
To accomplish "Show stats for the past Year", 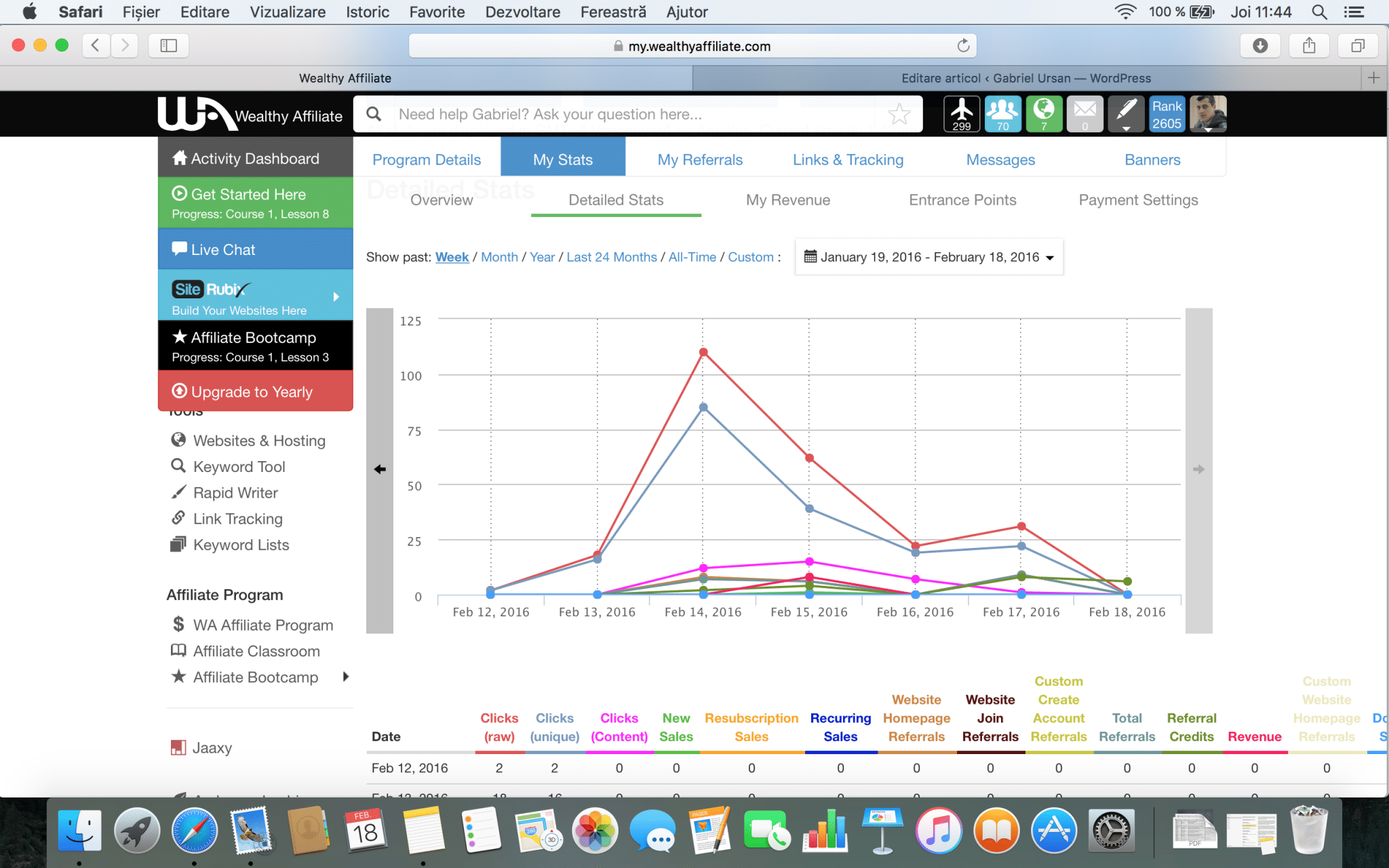I will point(542,257).
